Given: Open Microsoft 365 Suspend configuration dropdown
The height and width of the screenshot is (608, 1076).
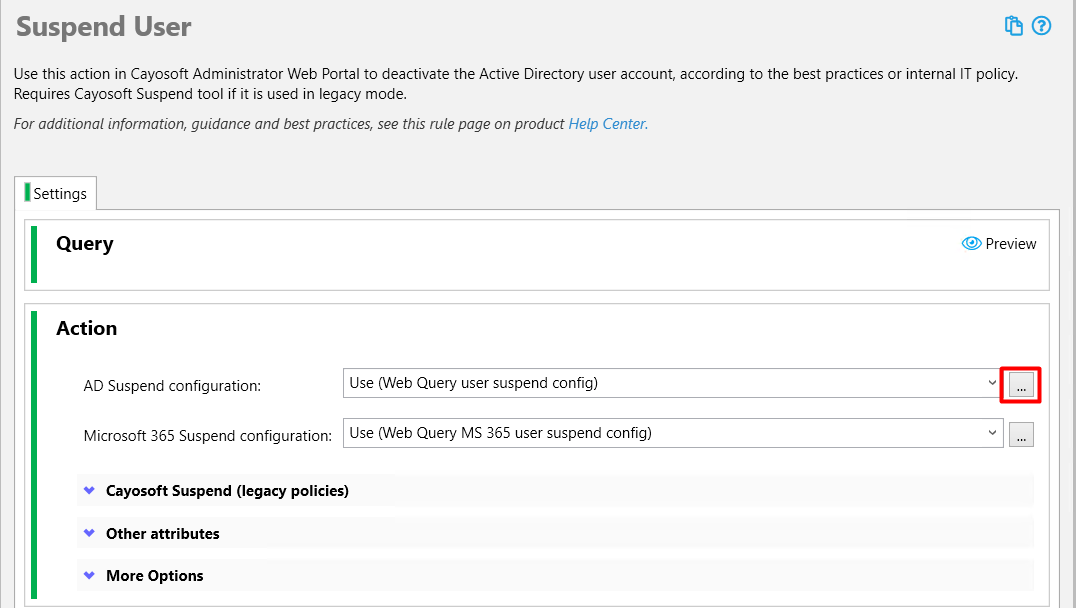Looking at the screenshot, I should click(x=672, y=433).
